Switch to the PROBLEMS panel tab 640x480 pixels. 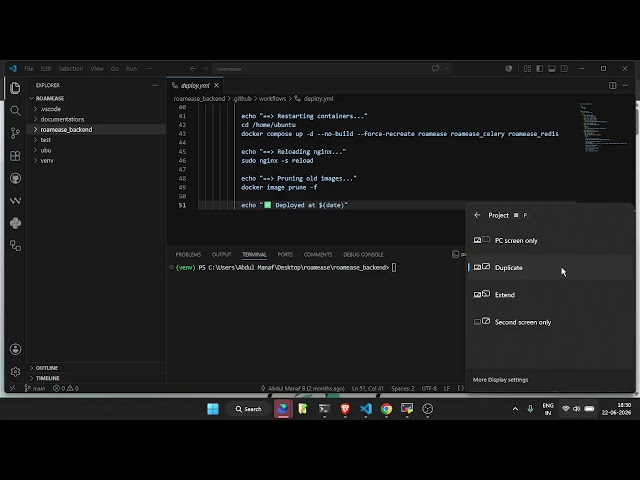pos(188,254)
